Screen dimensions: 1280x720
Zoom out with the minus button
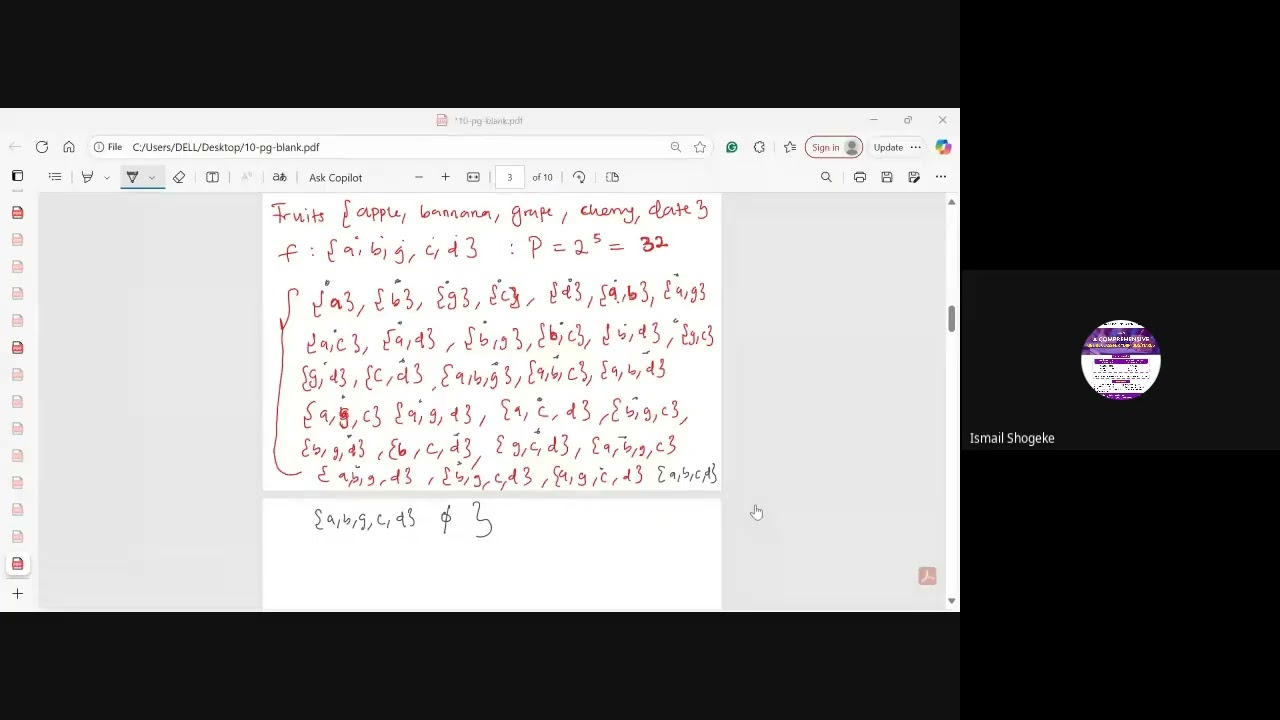click(x=419, y=177)
